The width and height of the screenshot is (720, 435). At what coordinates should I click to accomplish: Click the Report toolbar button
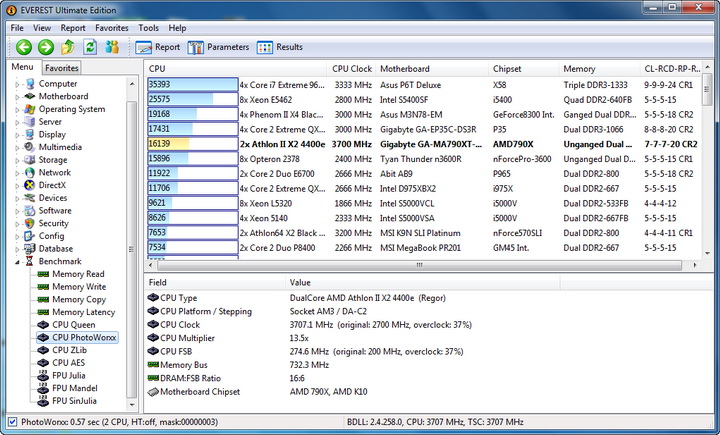(158, 47)
